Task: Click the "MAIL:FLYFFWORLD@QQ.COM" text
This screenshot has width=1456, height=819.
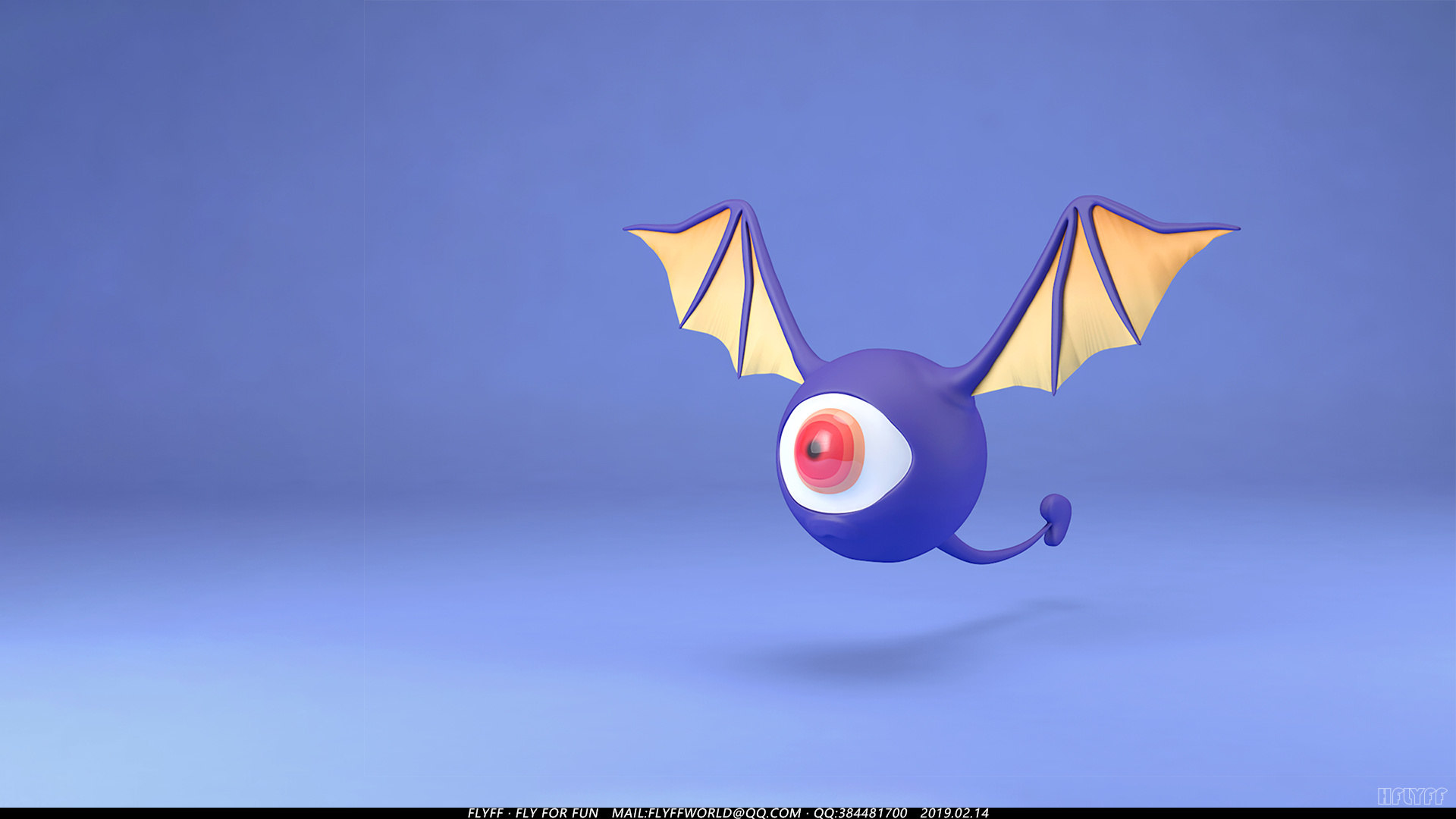Action: (706, 813)
